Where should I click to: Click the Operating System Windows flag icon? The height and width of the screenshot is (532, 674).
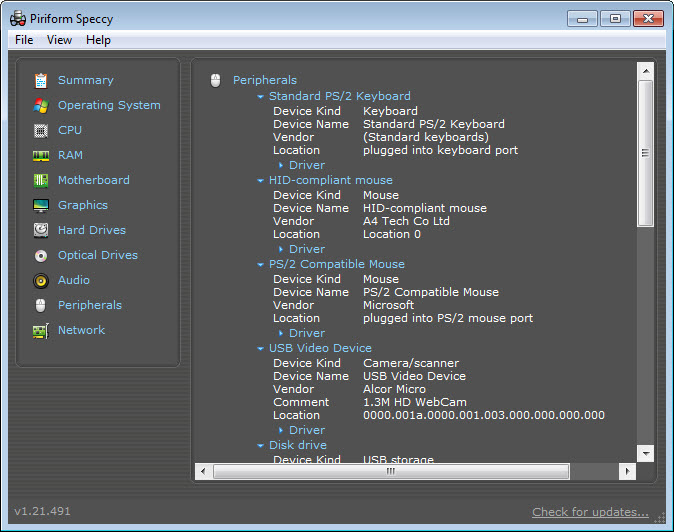pos(41,105)
